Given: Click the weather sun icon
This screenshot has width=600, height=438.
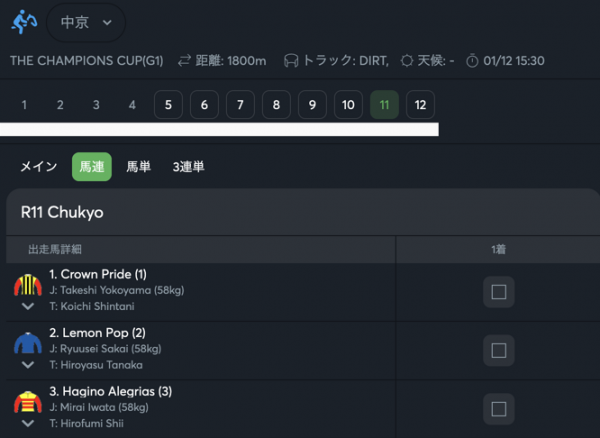Looking at the screenshot, I should point(407,60).
